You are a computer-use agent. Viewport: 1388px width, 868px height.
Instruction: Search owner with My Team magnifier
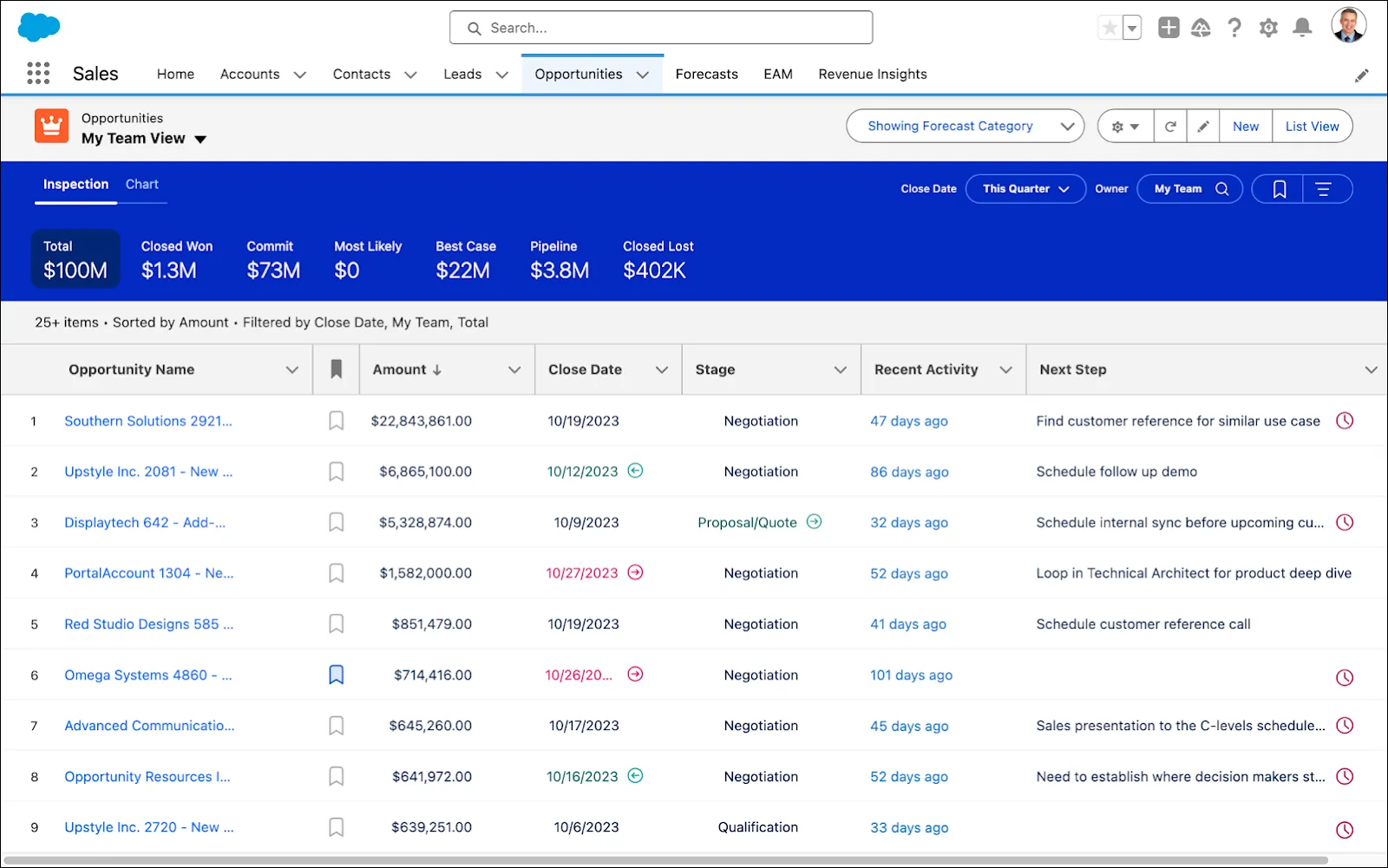coord(1221,189)
